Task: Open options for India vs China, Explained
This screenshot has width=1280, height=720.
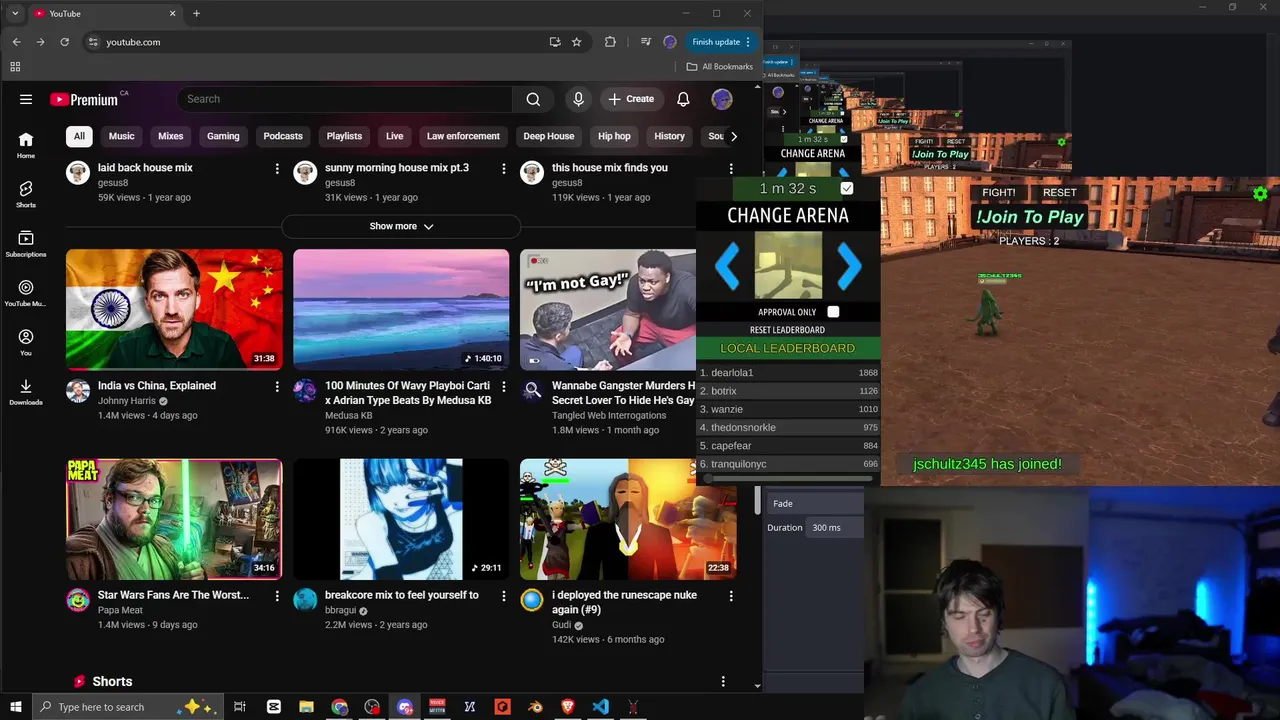Action: point(277,386)
